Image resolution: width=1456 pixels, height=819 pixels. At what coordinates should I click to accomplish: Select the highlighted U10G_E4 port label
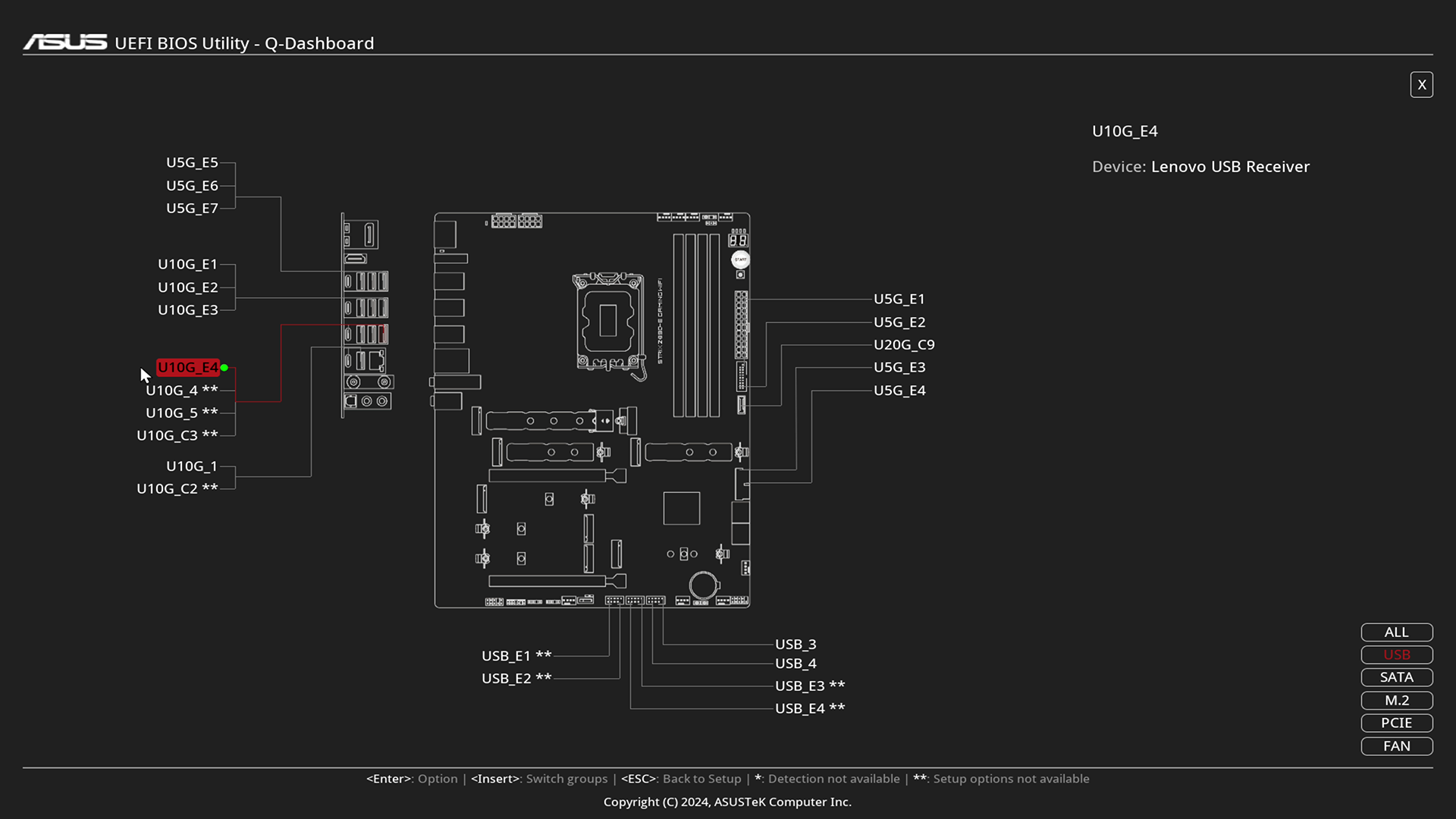tap(187, 368)
